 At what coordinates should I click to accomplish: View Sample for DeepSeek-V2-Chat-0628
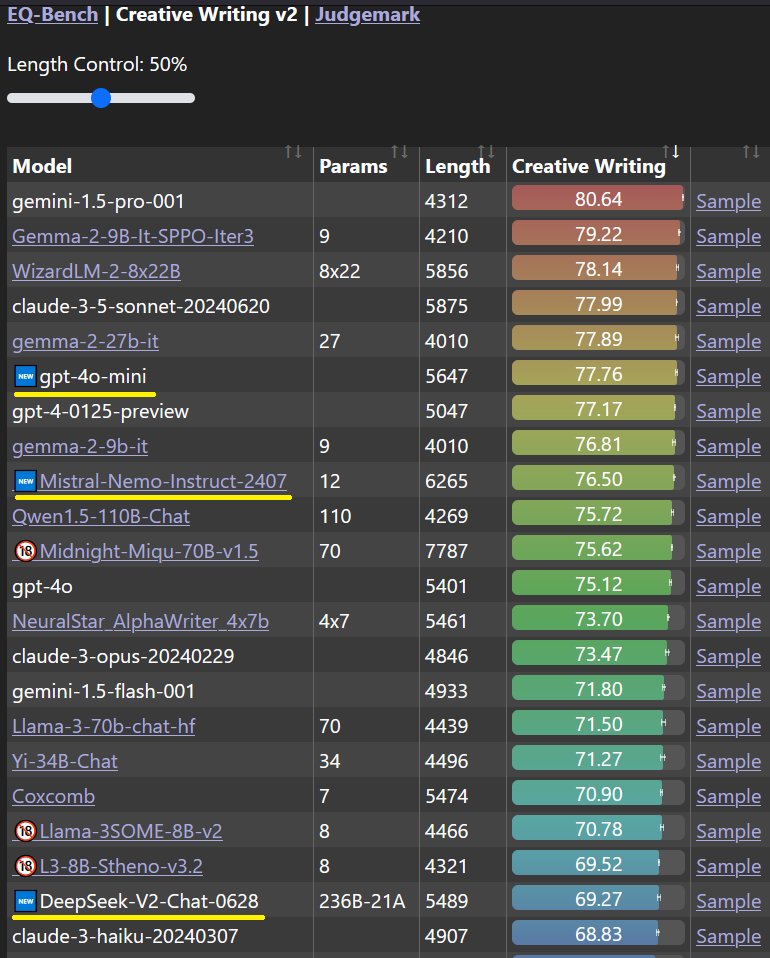click(728, 901)
